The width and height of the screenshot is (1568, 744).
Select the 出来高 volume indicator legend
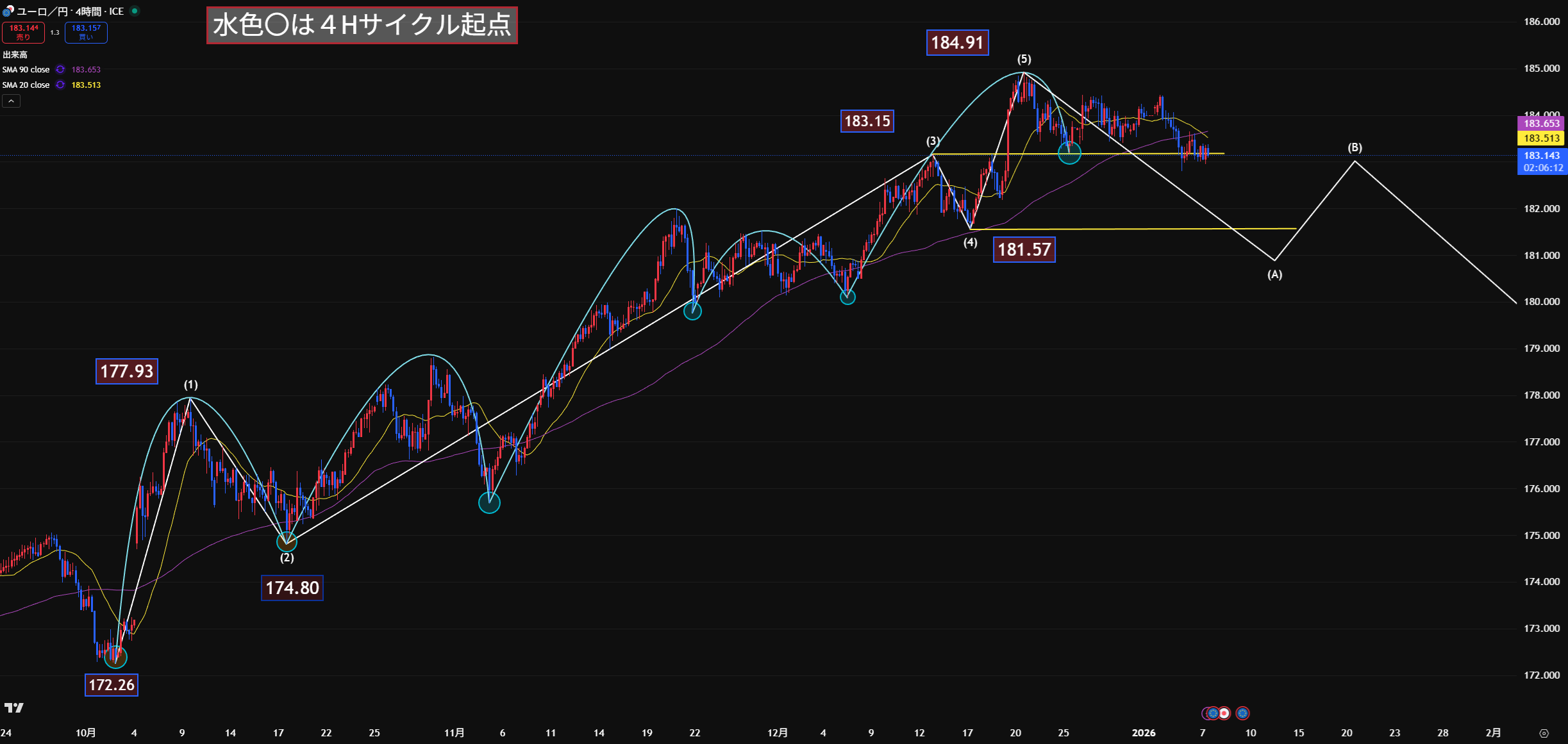(15, 54)
